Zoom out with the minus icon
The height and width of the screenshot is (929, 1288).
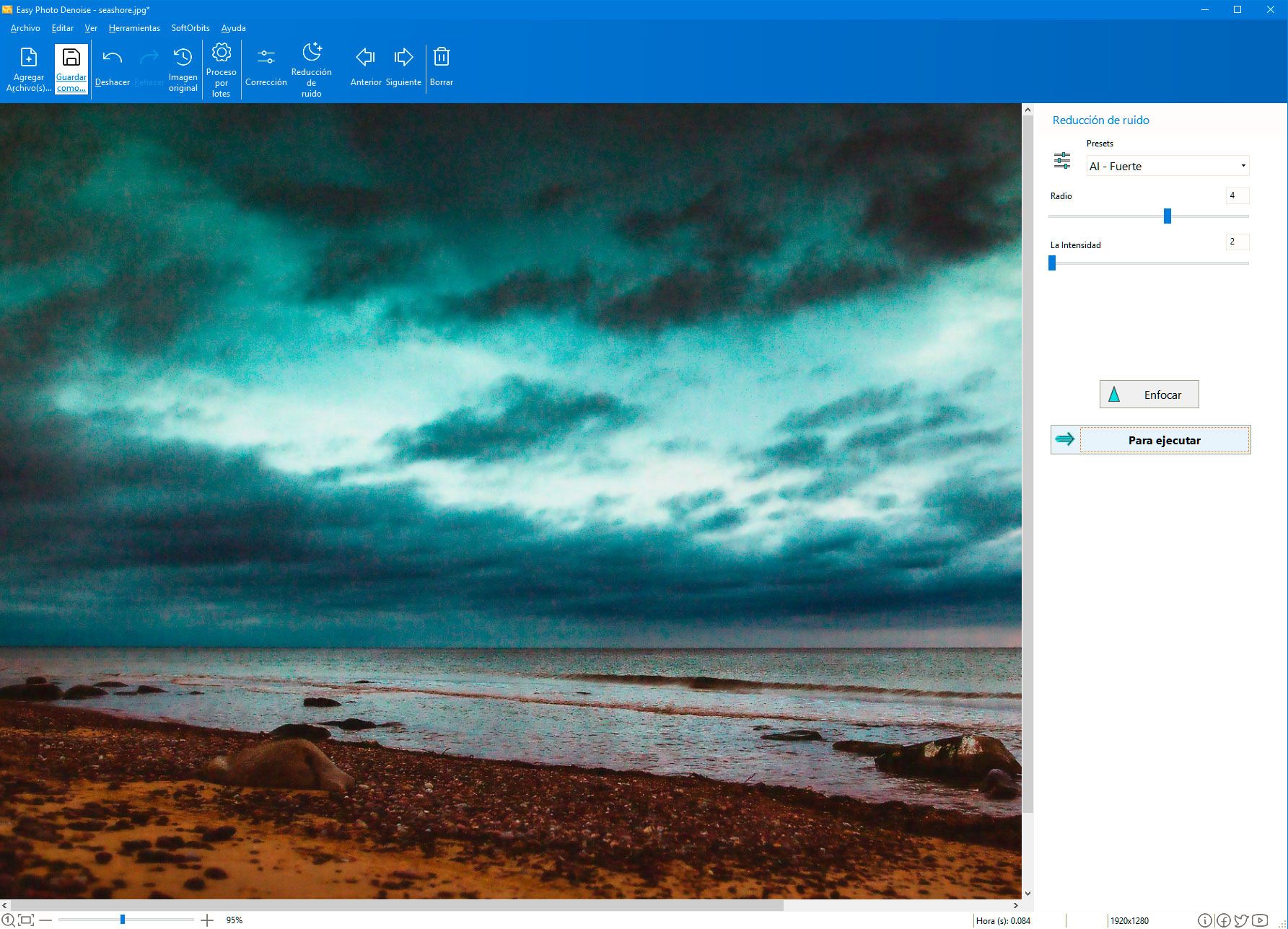pyautogui.click(x=45, y=920)
